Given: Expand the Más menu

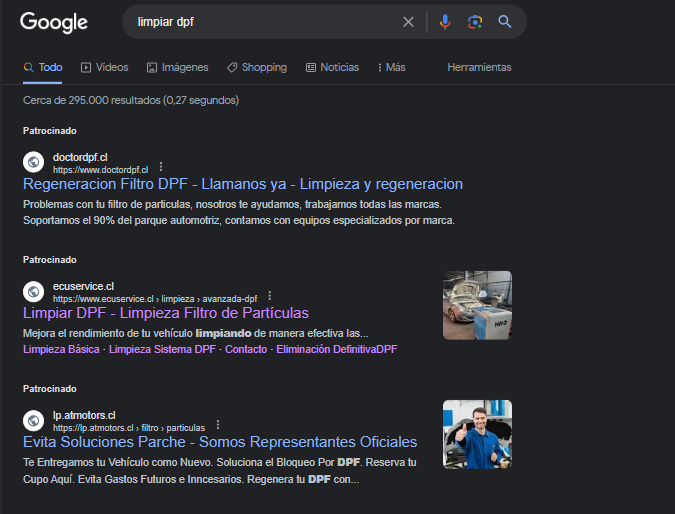Looking at the screenshot, I should [x=392, y=68].
